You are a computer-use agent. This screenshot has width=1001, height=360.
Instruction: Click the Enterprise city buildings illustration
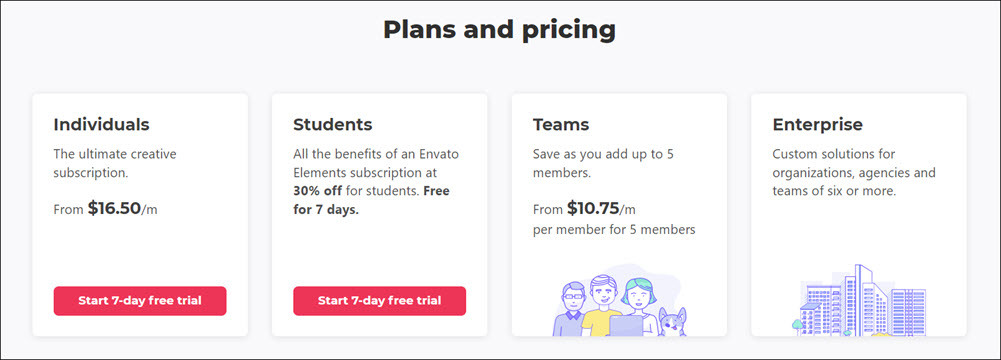point(859,301)
